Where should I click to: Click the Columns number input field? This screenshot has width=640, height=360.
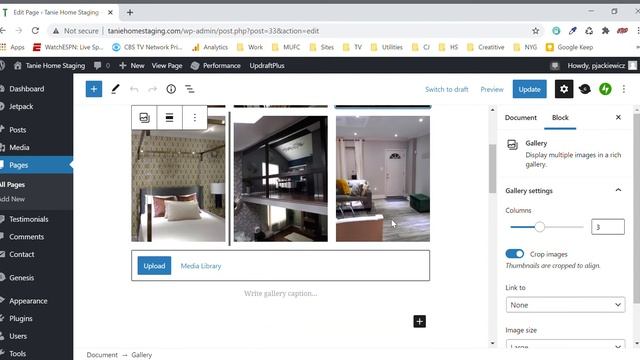(x=607, y=227)
